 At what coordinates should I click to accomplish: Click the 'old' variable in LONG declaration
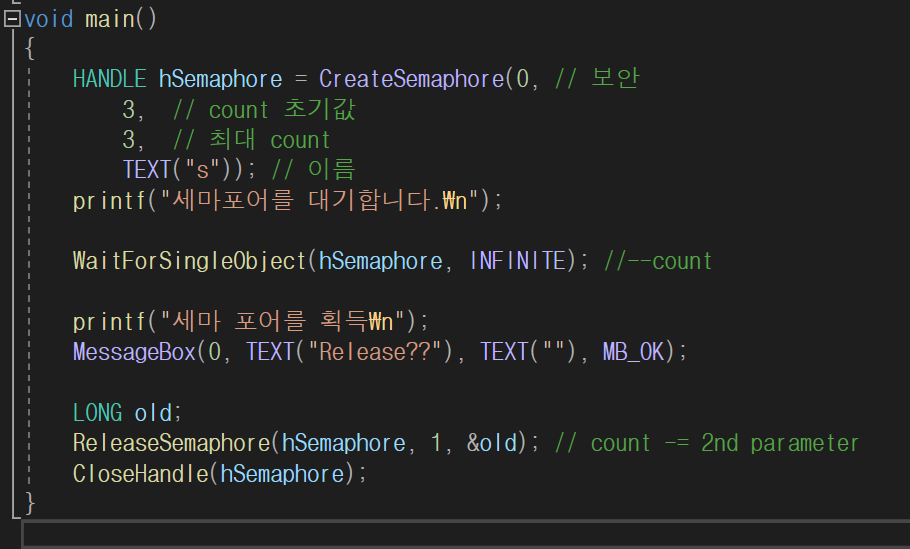coord(153,413)
